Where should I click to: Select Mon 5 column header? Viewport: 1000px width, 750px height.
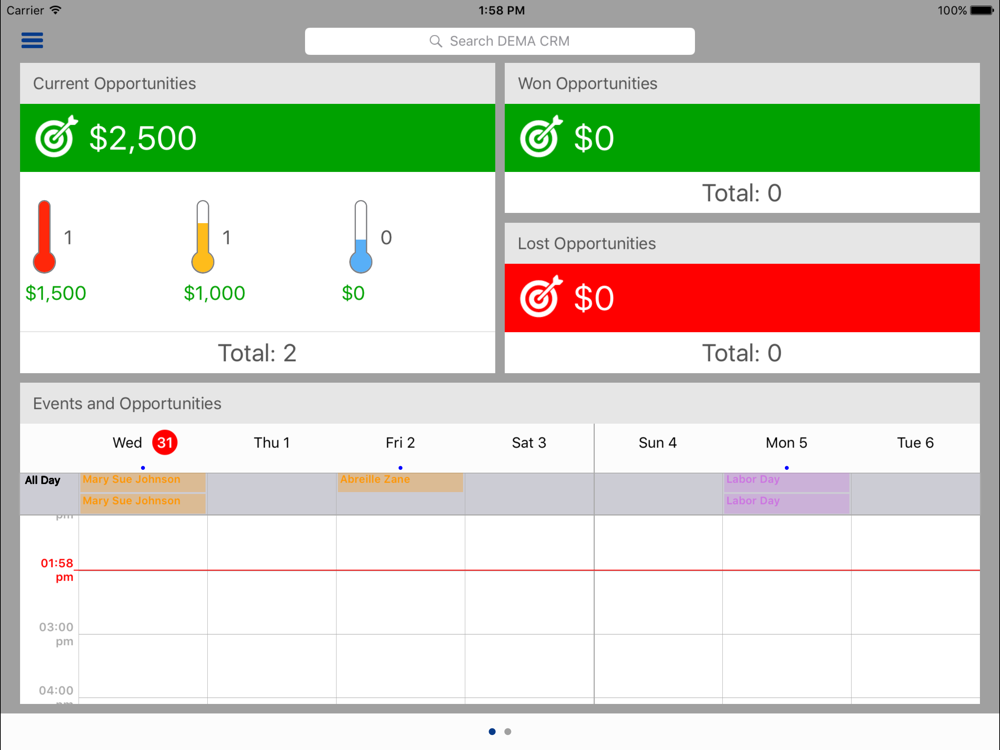coord(786,443)
